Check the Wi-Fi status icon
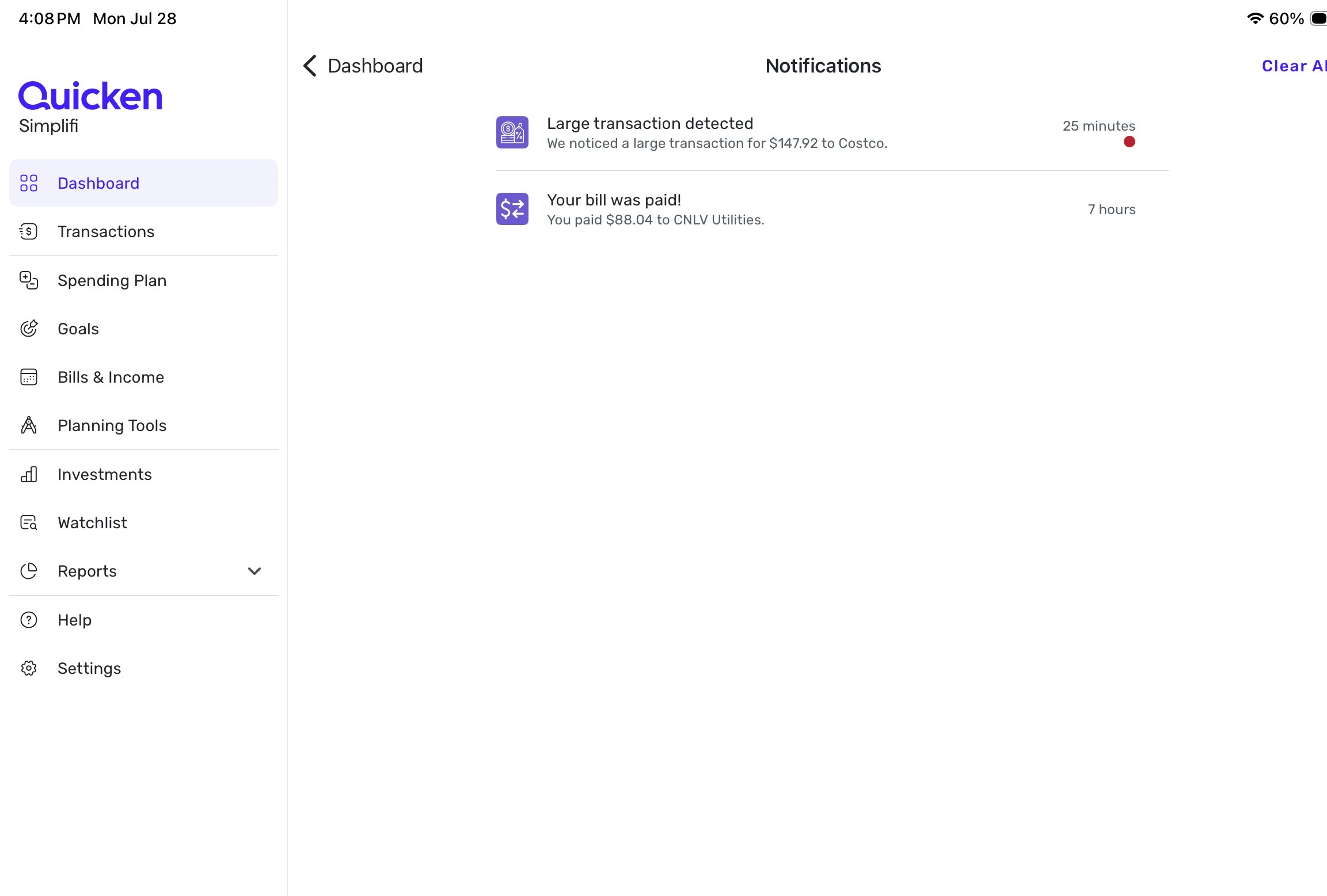The image size is (1327, 896). (x=1254, y=18)
